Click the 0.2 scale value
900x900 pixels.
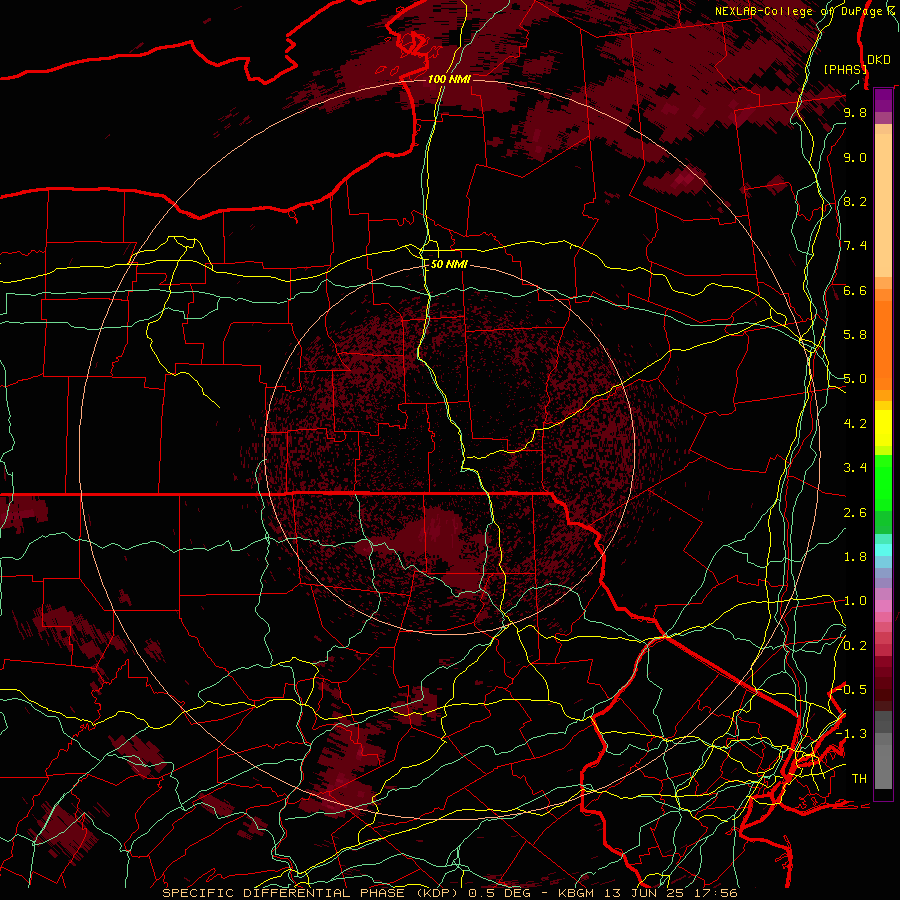855,646
